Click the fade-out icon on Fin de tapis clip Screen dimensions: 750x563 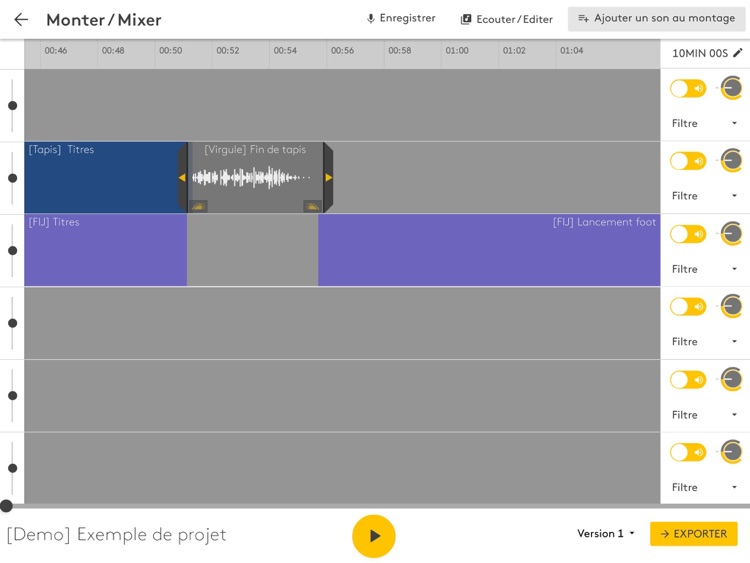[x=312, y=206]
